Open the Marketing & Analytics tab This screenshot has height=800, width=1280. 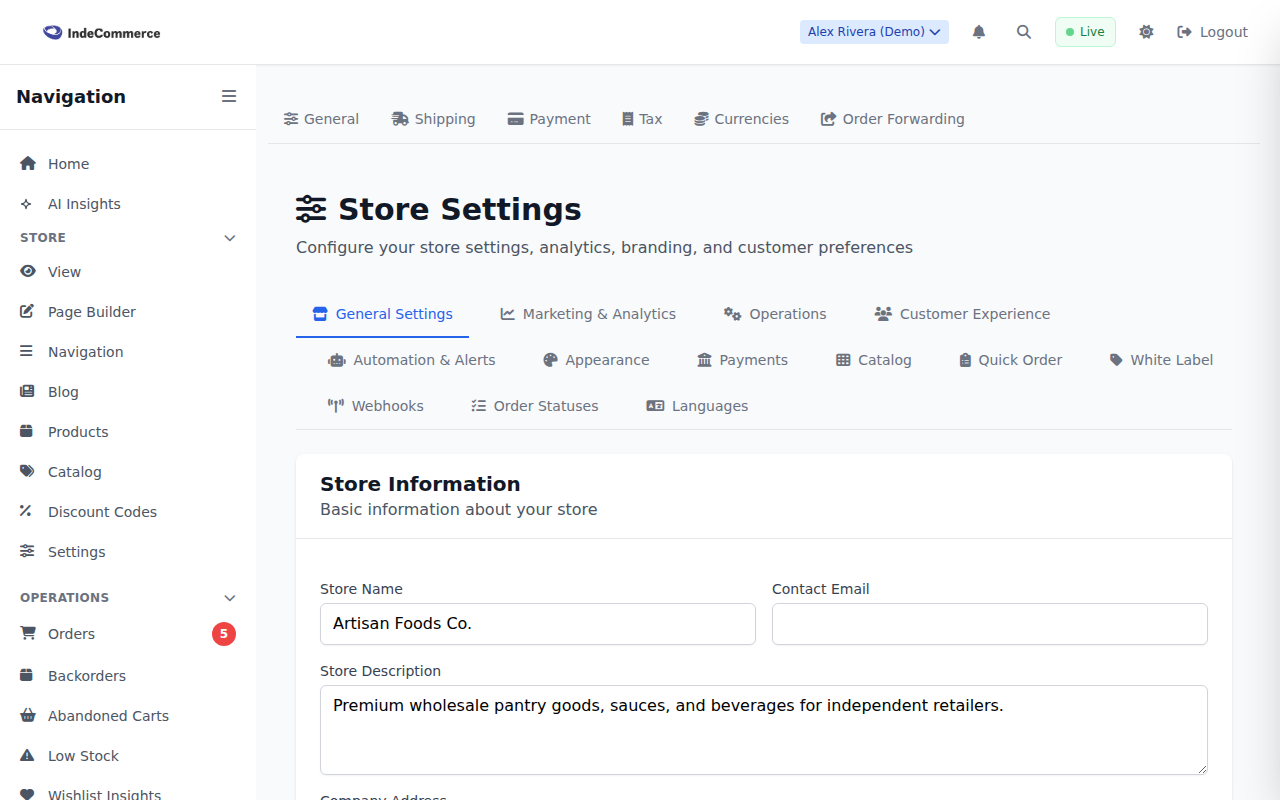(588, 314)
